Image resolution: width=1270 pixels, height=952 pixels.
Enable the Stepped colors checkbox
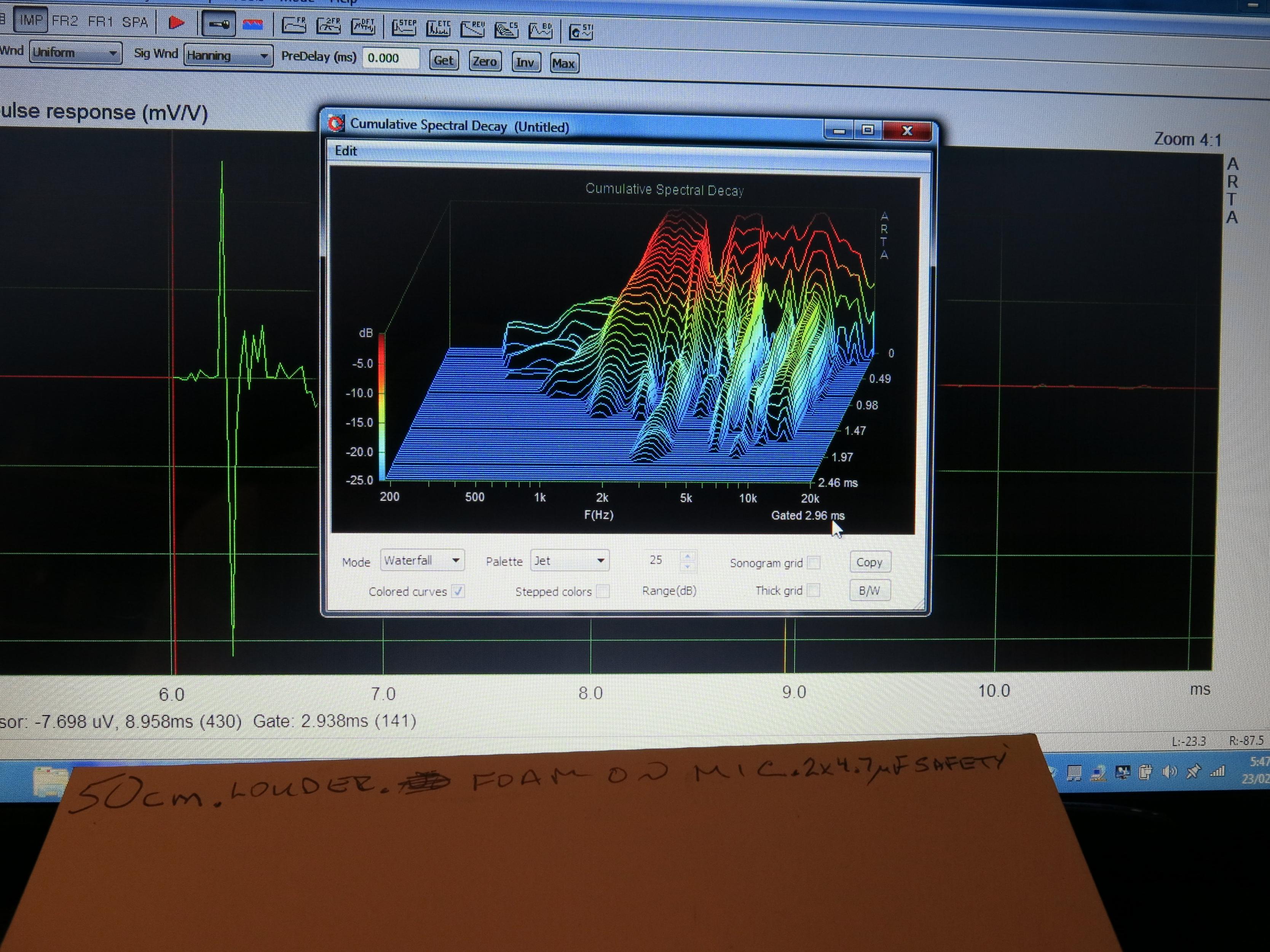pos(602,591)
